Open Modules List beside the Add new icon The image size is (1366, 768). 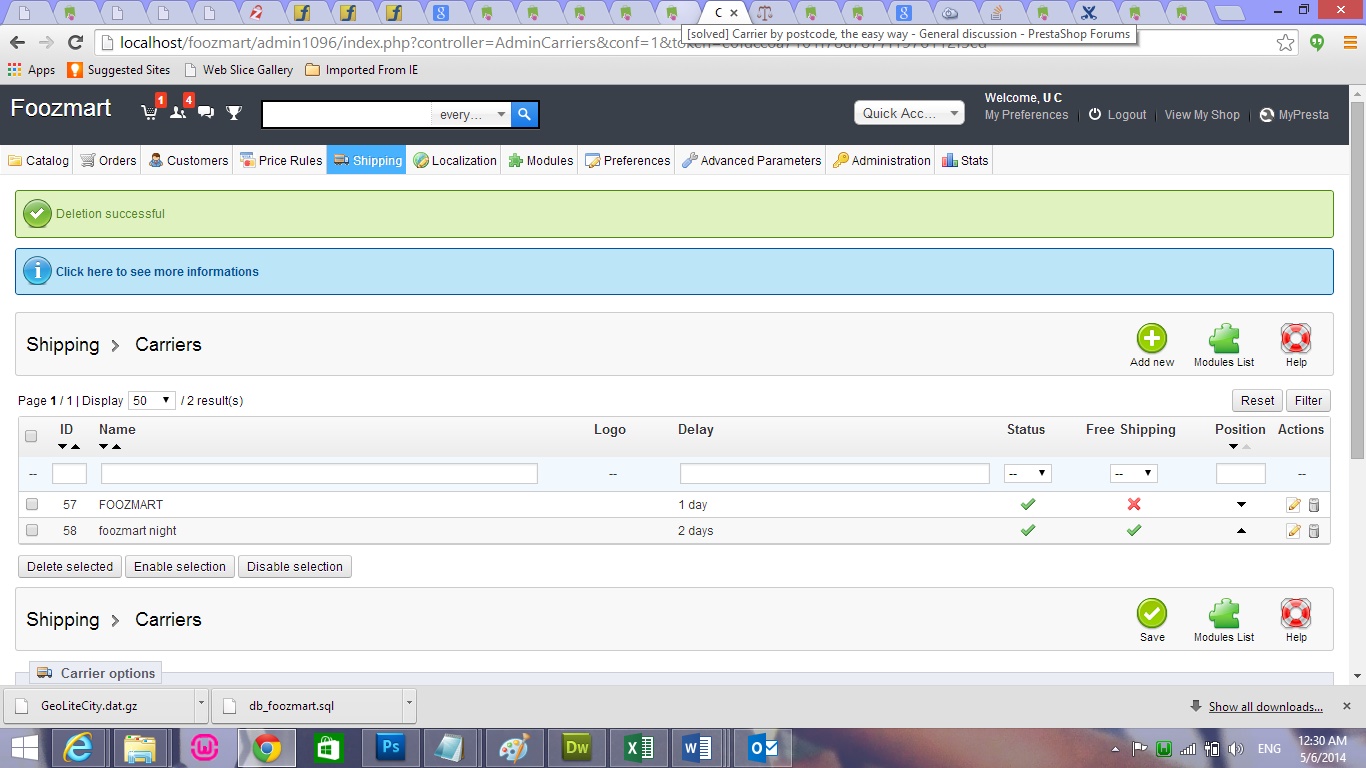[x=1224, y=339]
